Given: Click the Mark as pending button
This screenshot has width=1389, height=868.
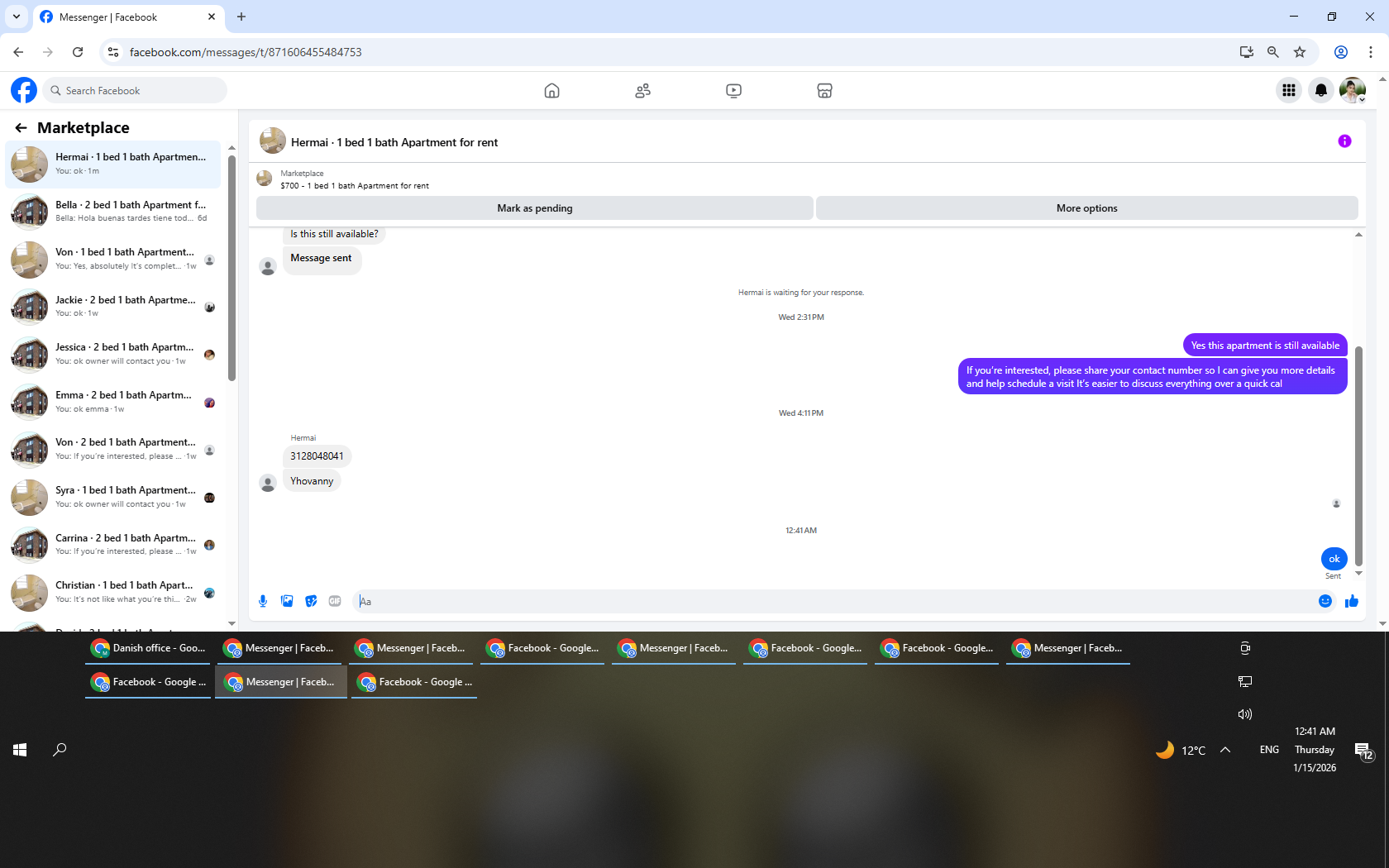Looking at the screenshot, I should tap(534, 208).
